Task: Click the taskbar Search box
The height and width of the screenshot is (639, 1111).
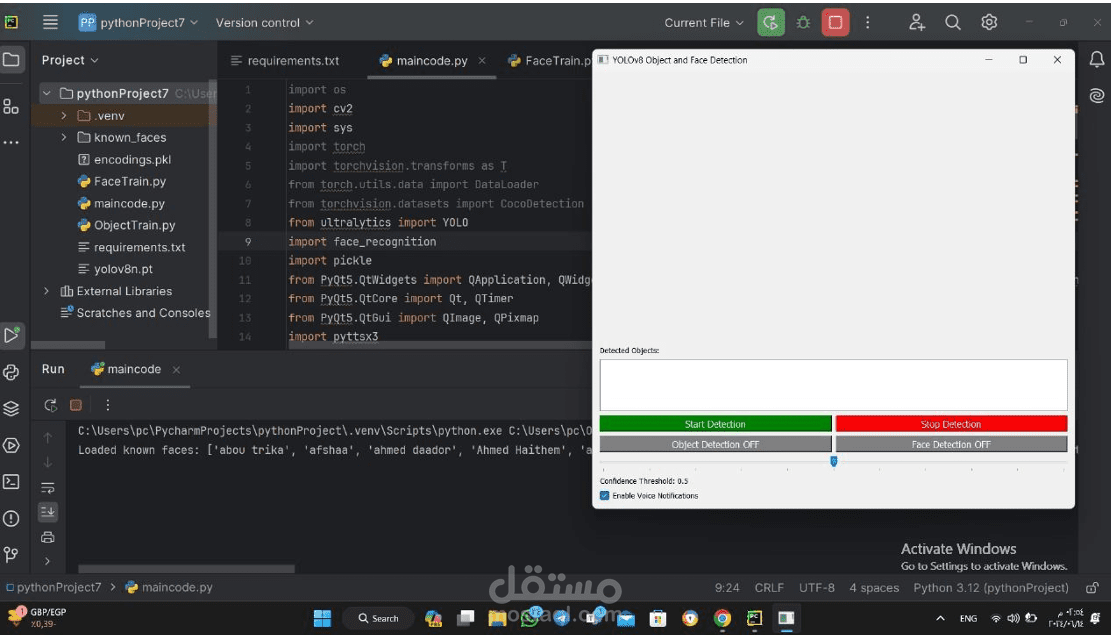Action: [378, 618]
